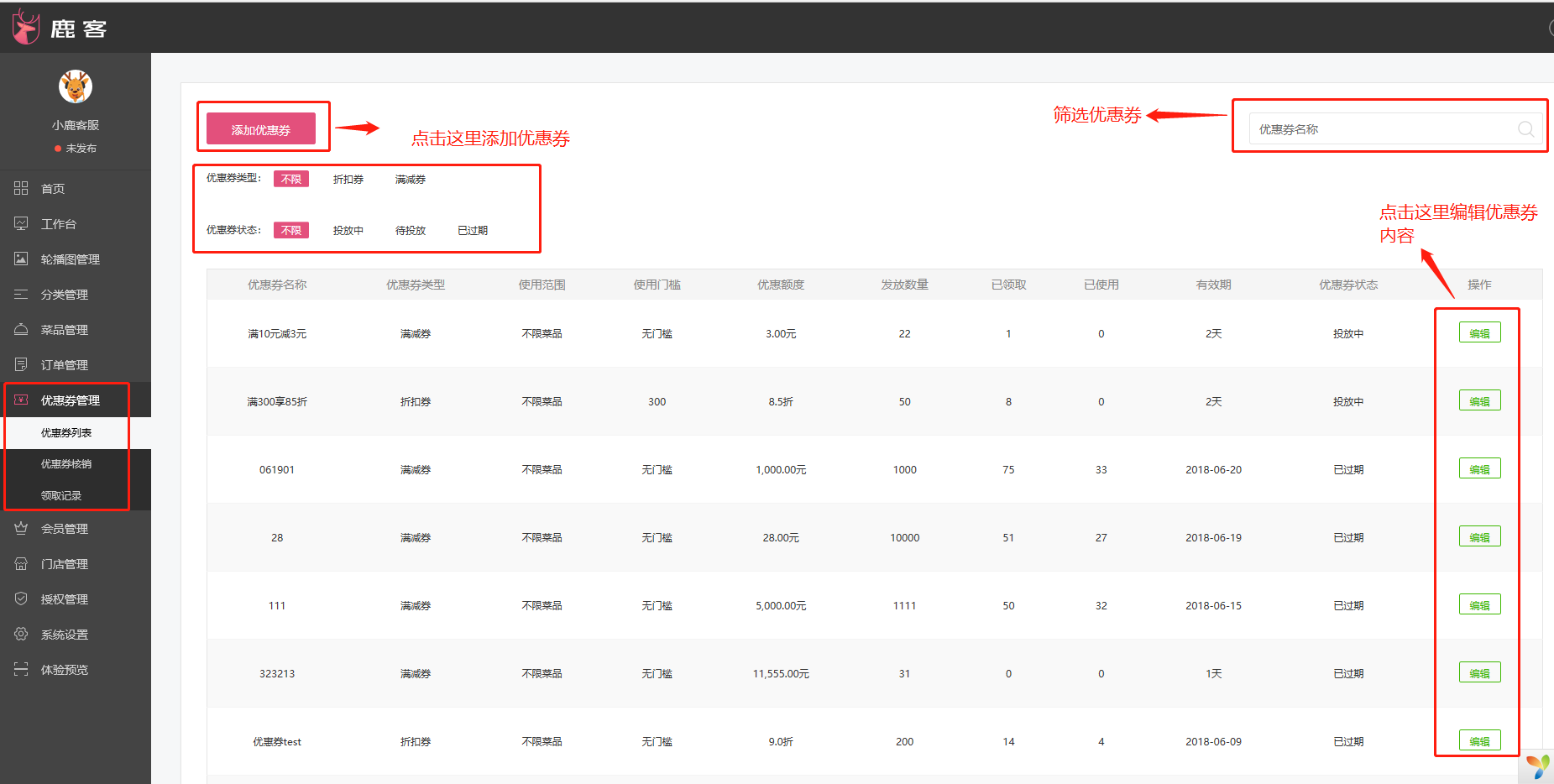
Task: Select 不限 for 优惠券状态
Action: [291, 230]
